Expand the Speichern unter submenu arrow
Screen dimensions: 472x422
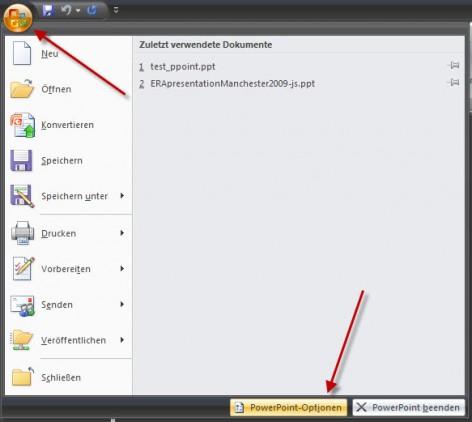pos(122,196)
